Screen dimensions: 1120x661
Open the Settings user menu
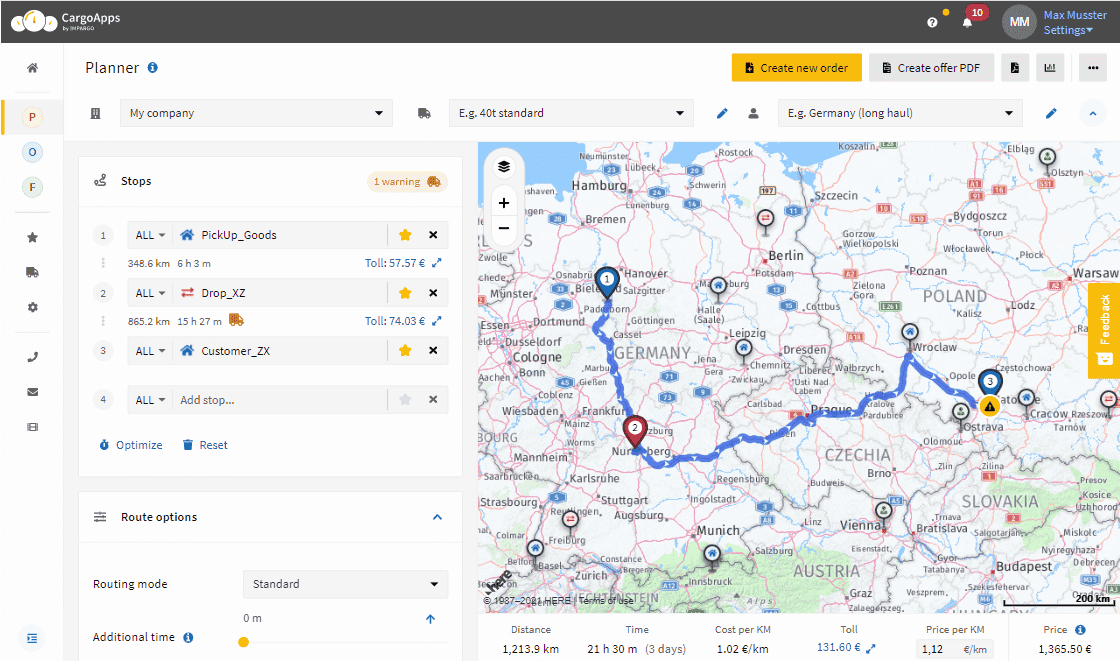(x=1068, y=30)
